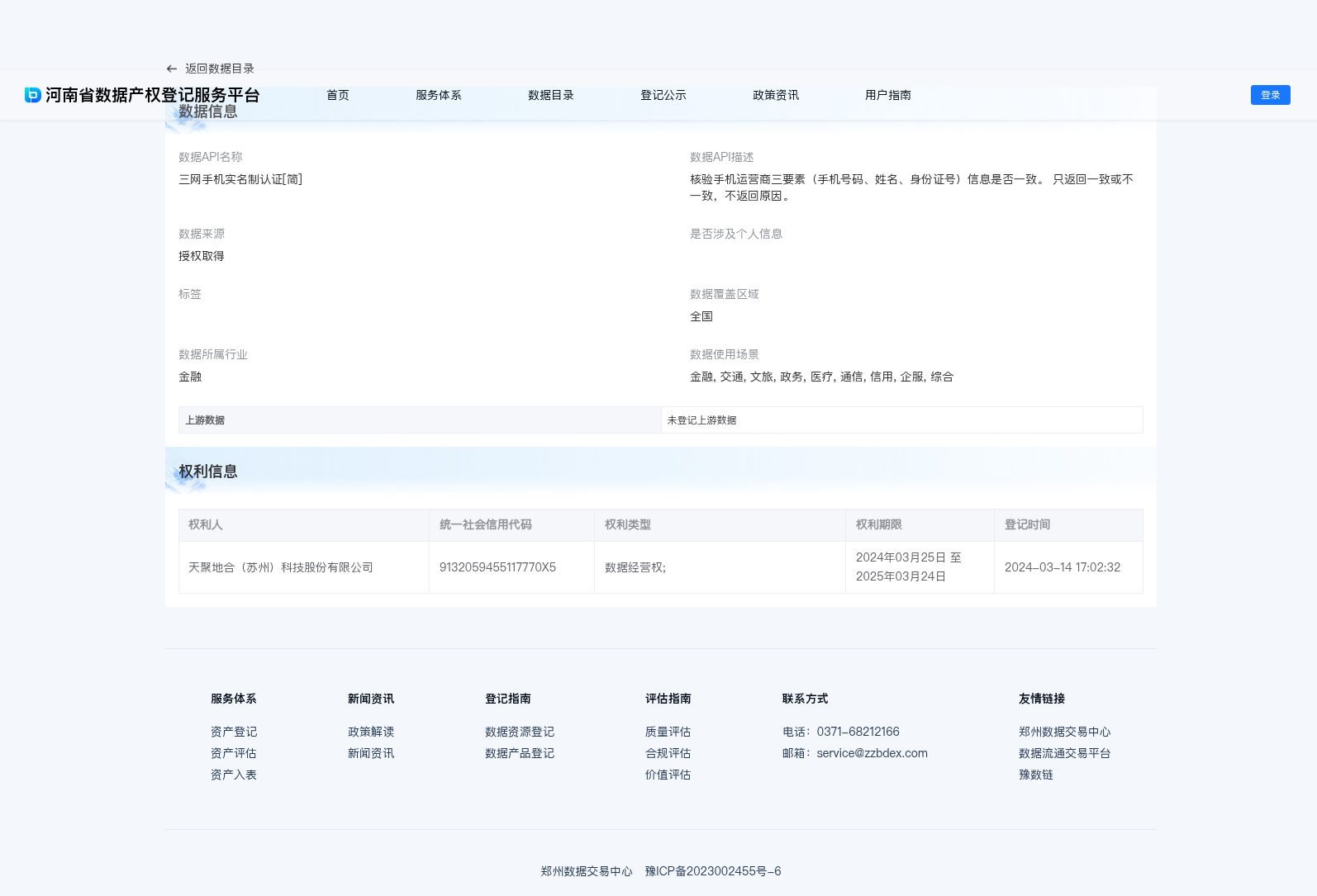This screenshot has width=1317, height=896.
Task: Open 用户指南 in the top menu
Action: tap(888, 95)
